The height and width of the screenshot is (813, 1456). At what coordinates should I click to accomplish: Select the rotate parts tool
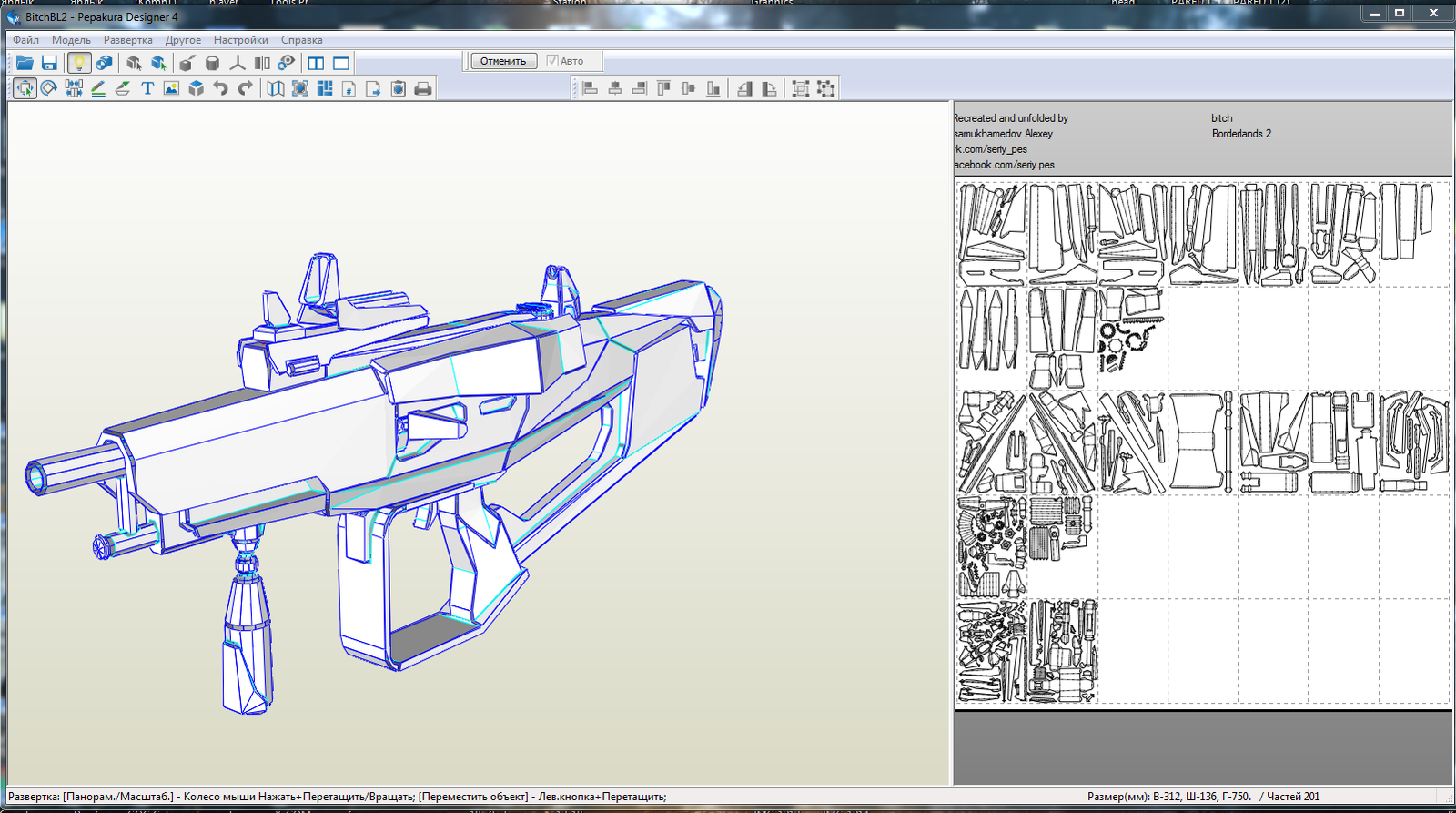coord(49,88)
